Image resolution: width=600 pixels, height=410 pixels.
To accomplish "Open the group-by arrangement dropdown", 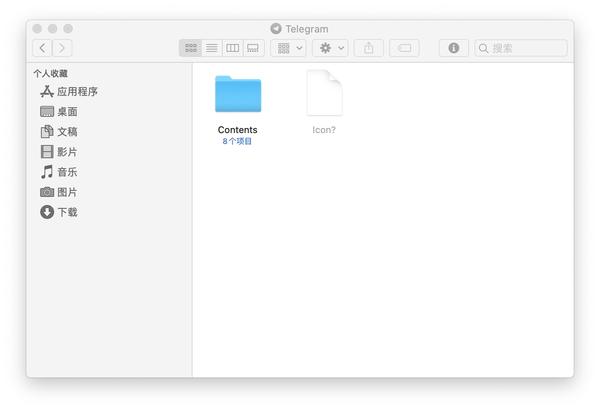I will (289, 48).
